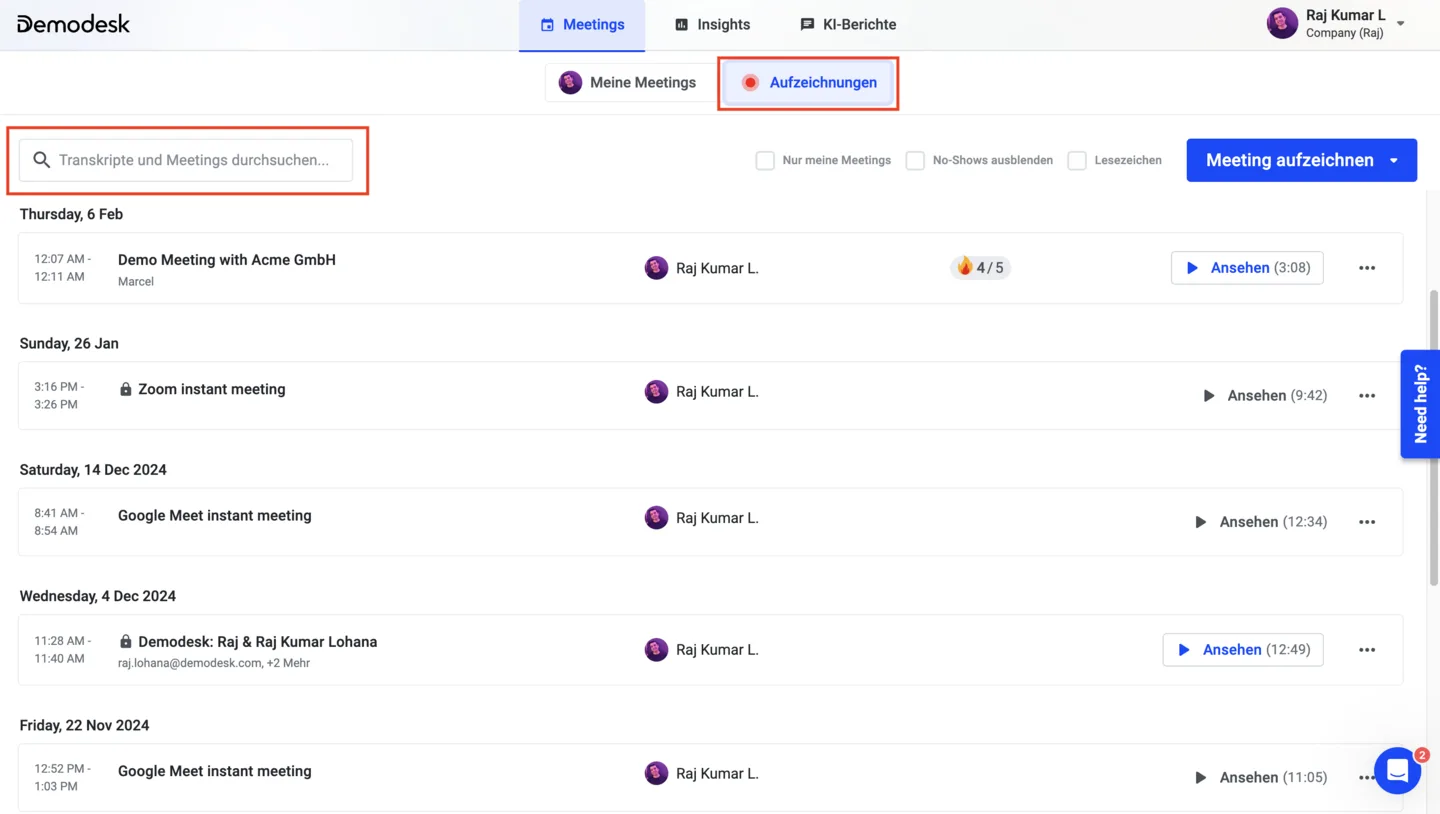Open more options for Acme GmbH meeting
This screenshot has height=814, width=1440.
[x=1367, y=268]
